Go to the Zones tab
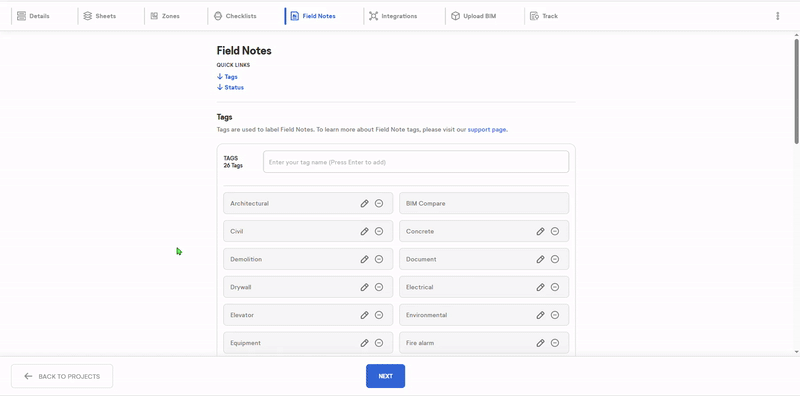This screenshot has height=396, width=800. [x=165, y=16]
